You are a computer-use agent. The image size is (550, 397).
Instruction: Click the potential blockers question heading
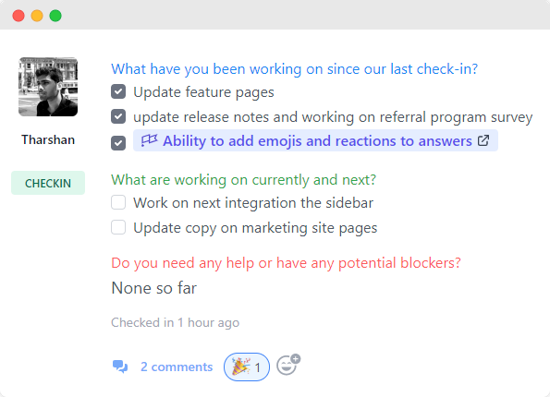286,263
